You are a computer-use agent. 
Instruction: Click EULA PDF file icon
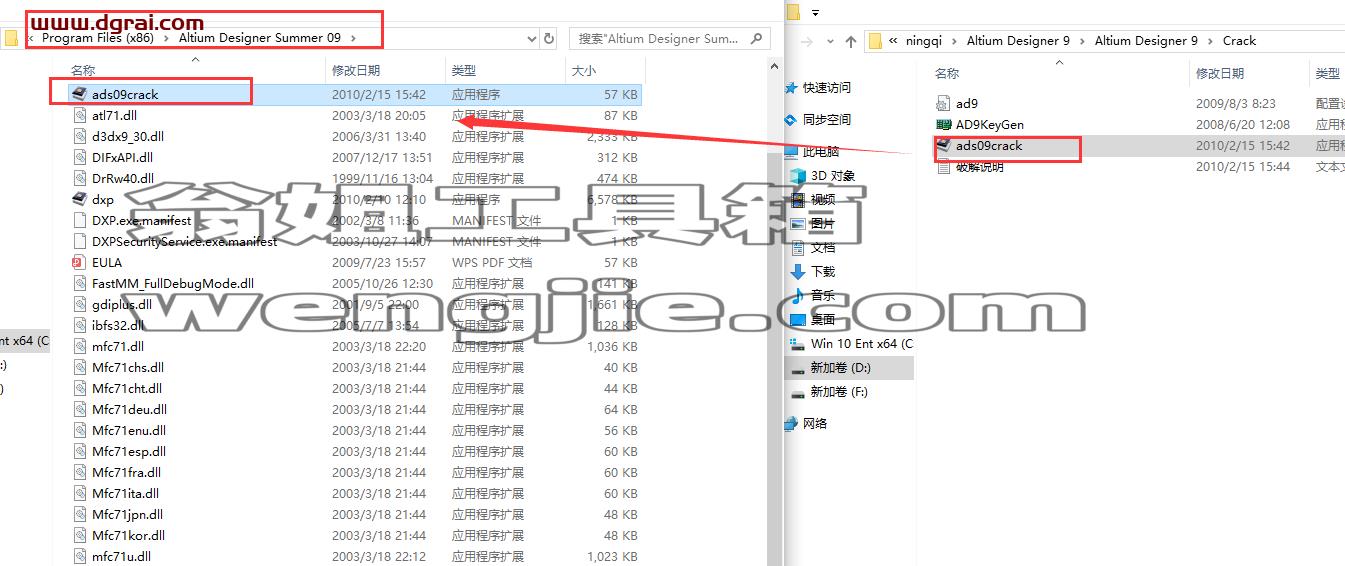click(80, 262)
